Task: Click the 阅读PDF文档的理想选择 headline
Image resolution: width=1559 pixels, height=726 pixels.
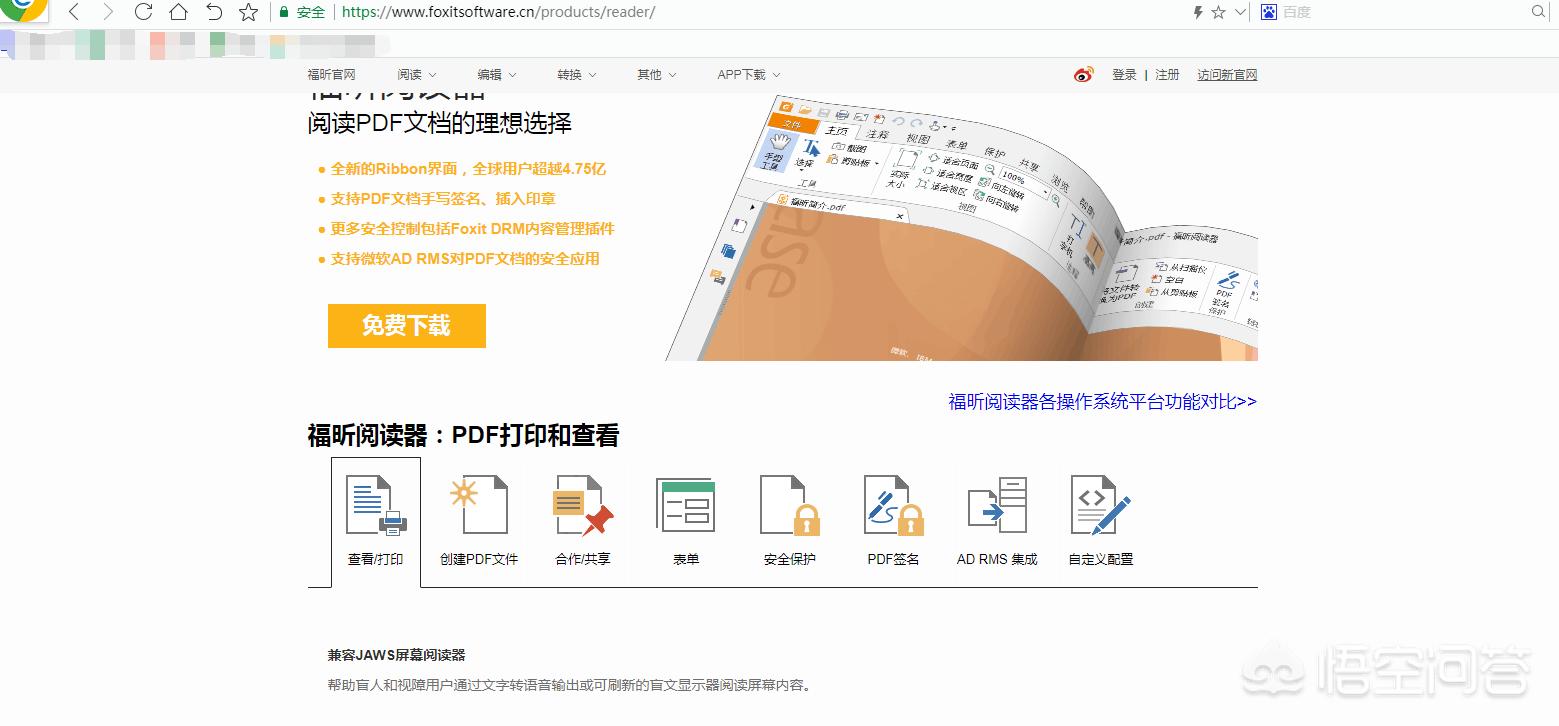Action: pos(440,124)
